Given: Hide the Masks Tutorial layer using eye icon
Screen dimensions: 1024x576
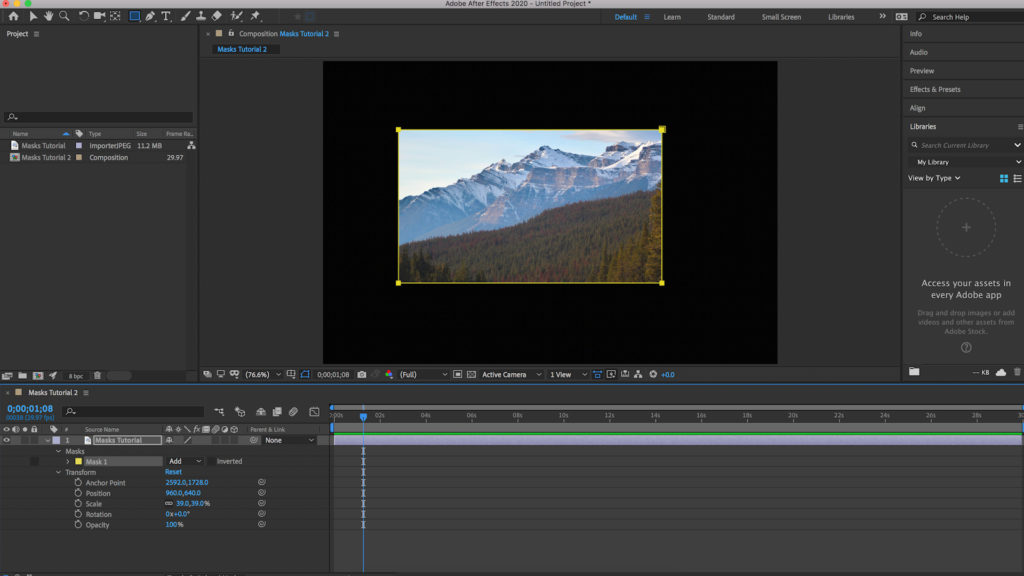Looking at the screenshot, I should (6, 440).
